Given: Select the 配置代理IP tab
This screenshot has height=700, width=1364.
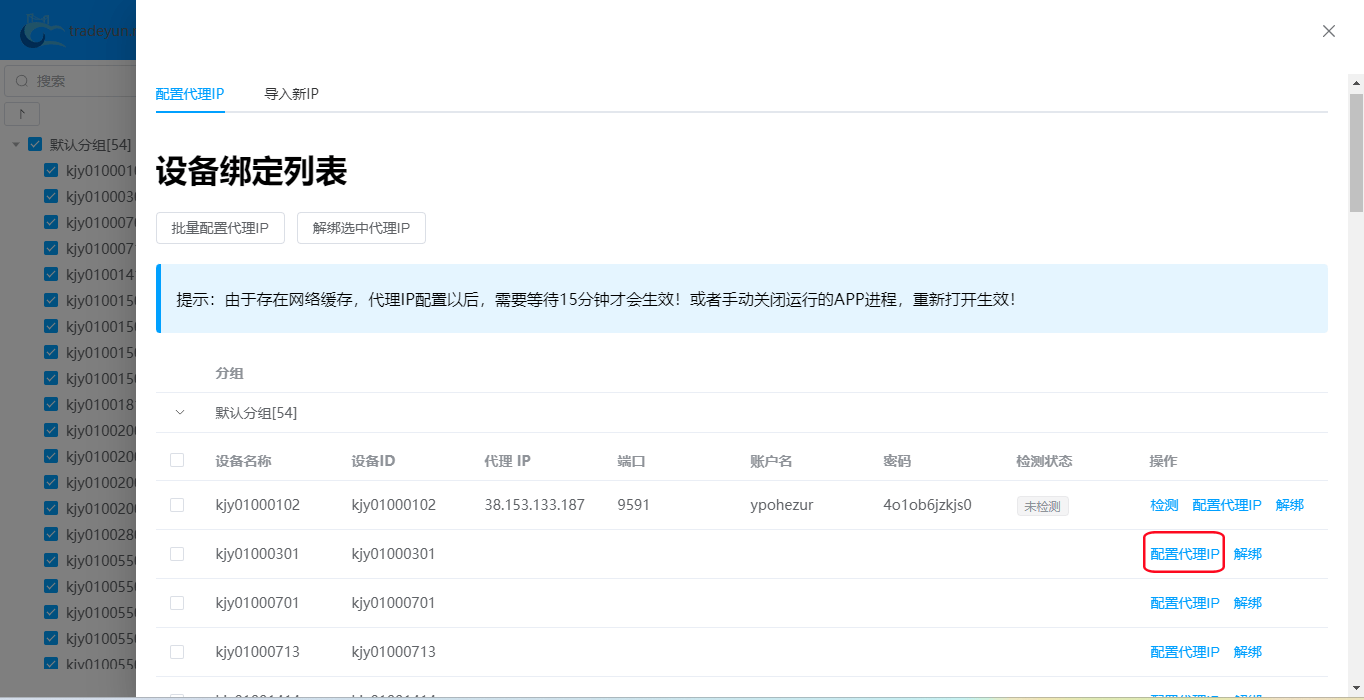Looking at the screenshot, I should click(x=190, y=94).
